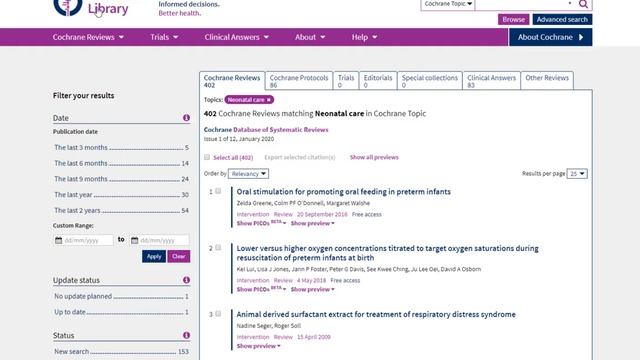Switch to the Editorials tab

pos(378,81)
